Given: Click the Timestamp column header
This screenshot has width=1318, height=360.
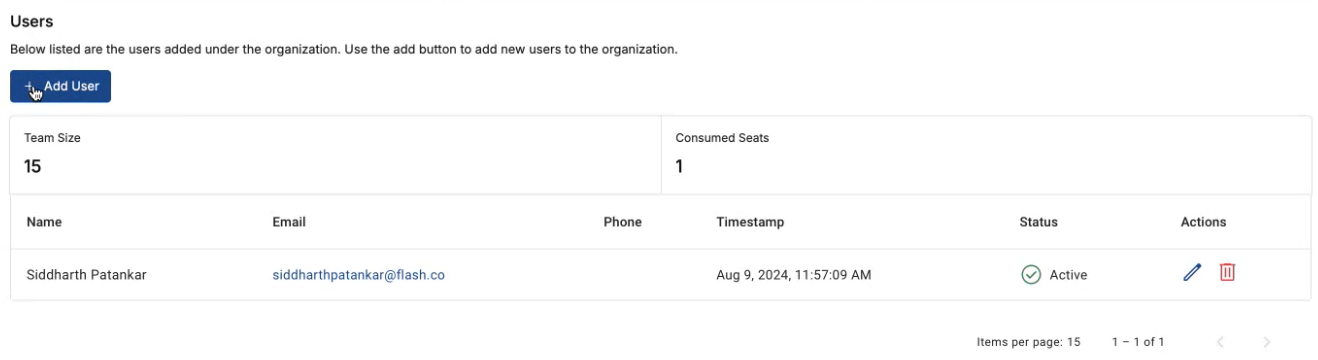Looking at the screenshot, I should (750, 222).
